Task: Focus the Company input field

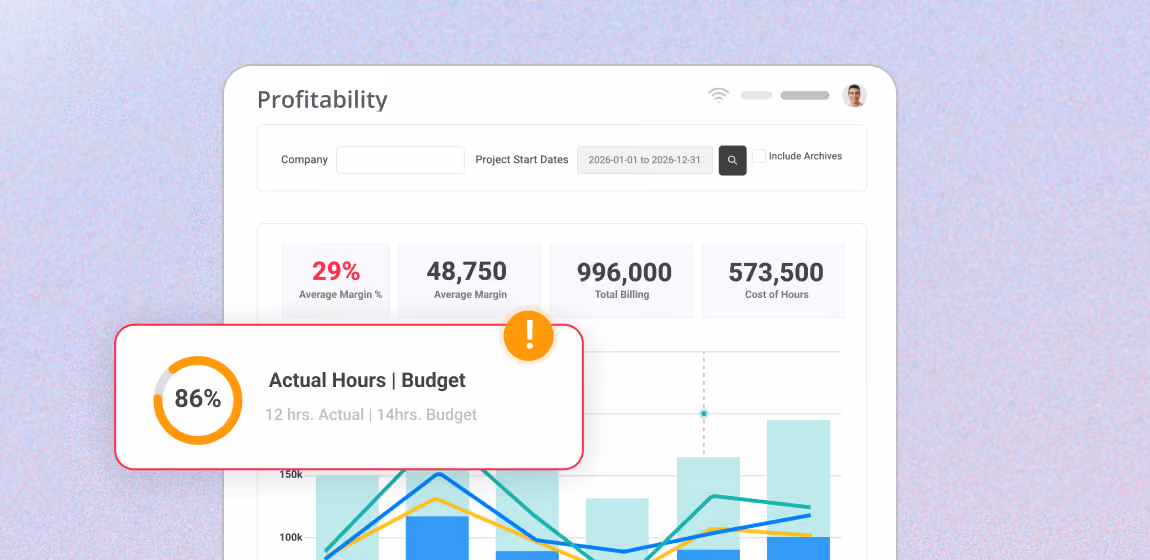Action: pyautogui.click(x=400, y=160)
